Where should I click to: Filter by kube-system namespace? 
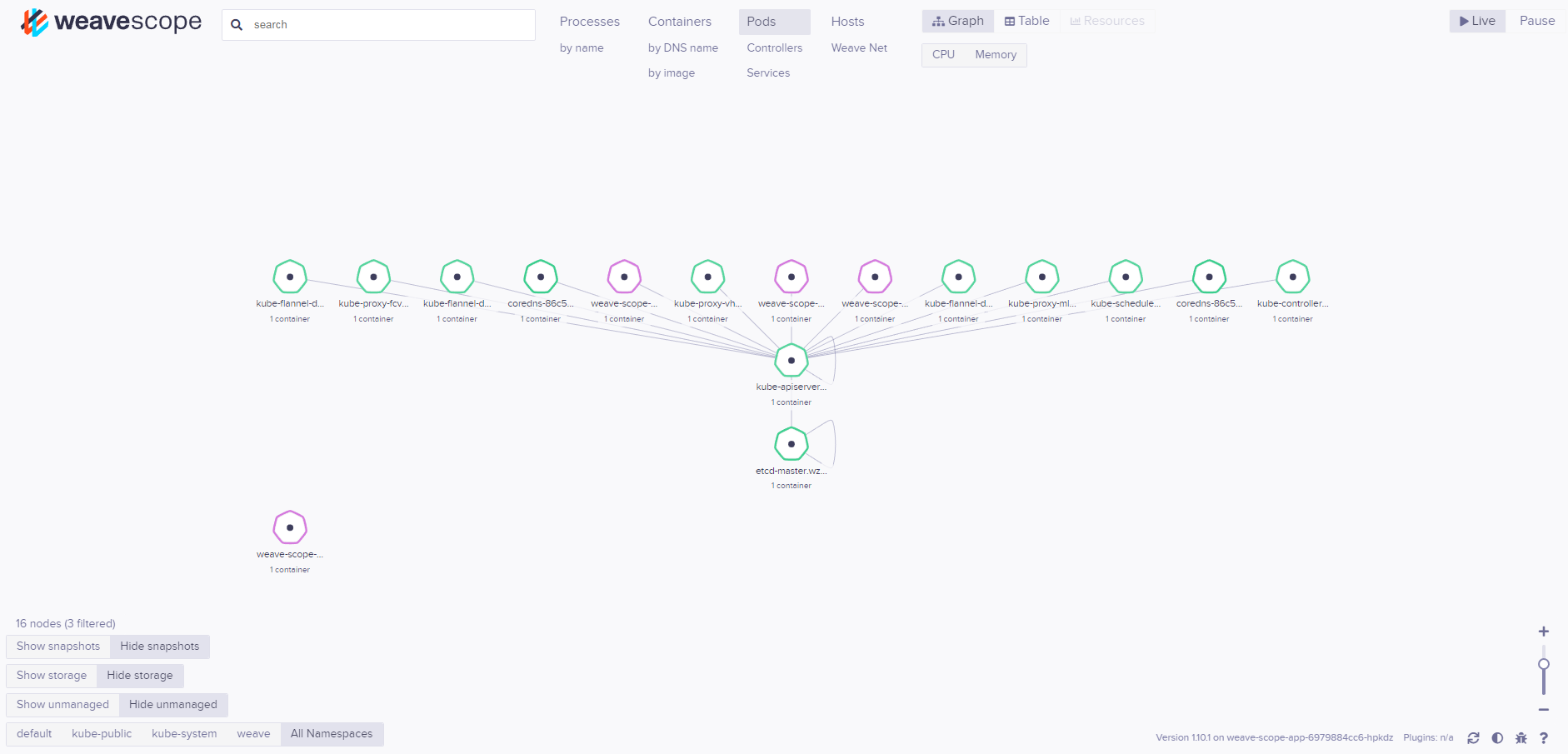point(184,734)
